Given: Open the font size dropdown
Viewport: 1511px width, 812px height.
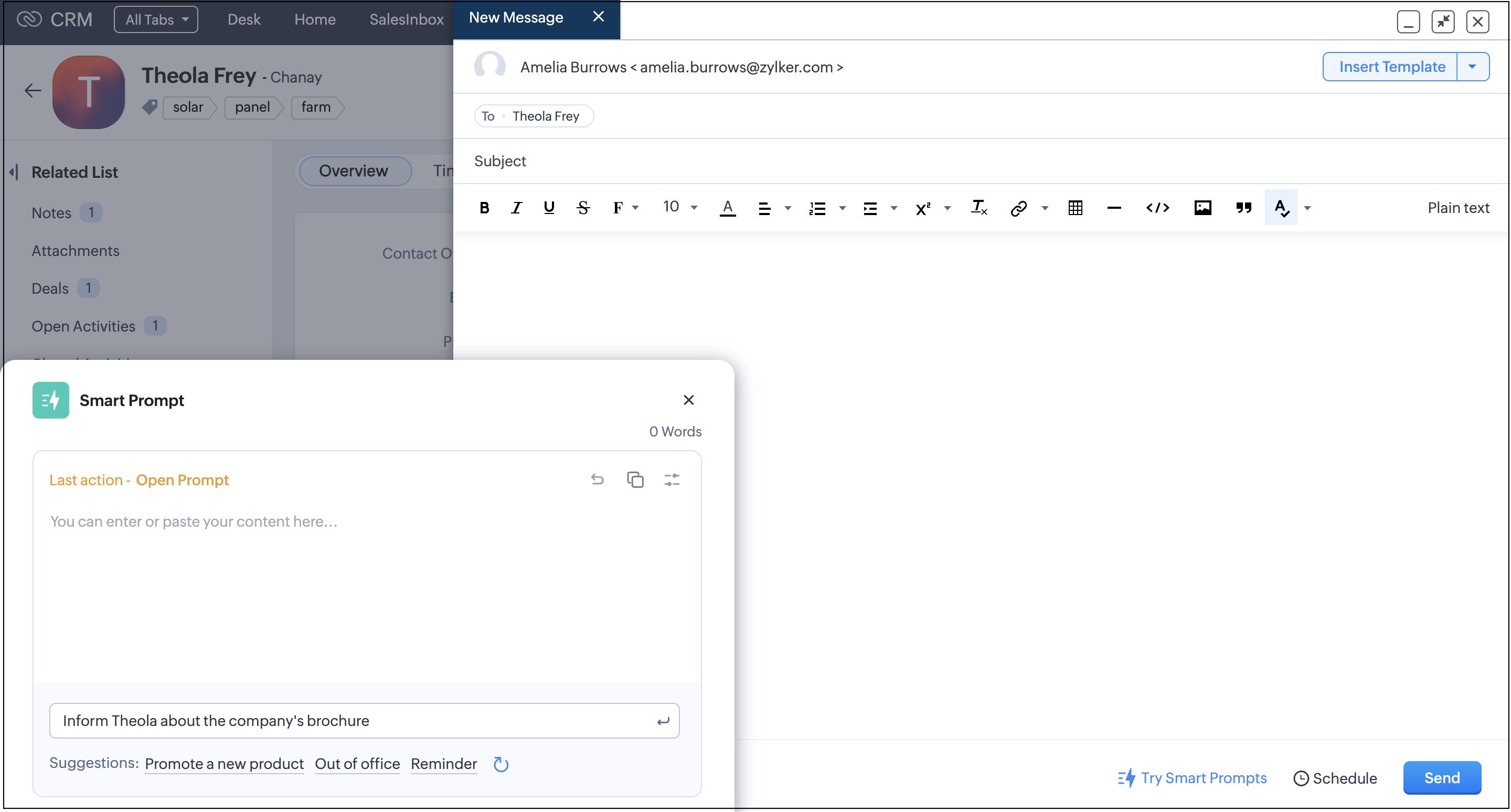Looking at the screenshot, I should pyautogui.click(x=680, y=208).
